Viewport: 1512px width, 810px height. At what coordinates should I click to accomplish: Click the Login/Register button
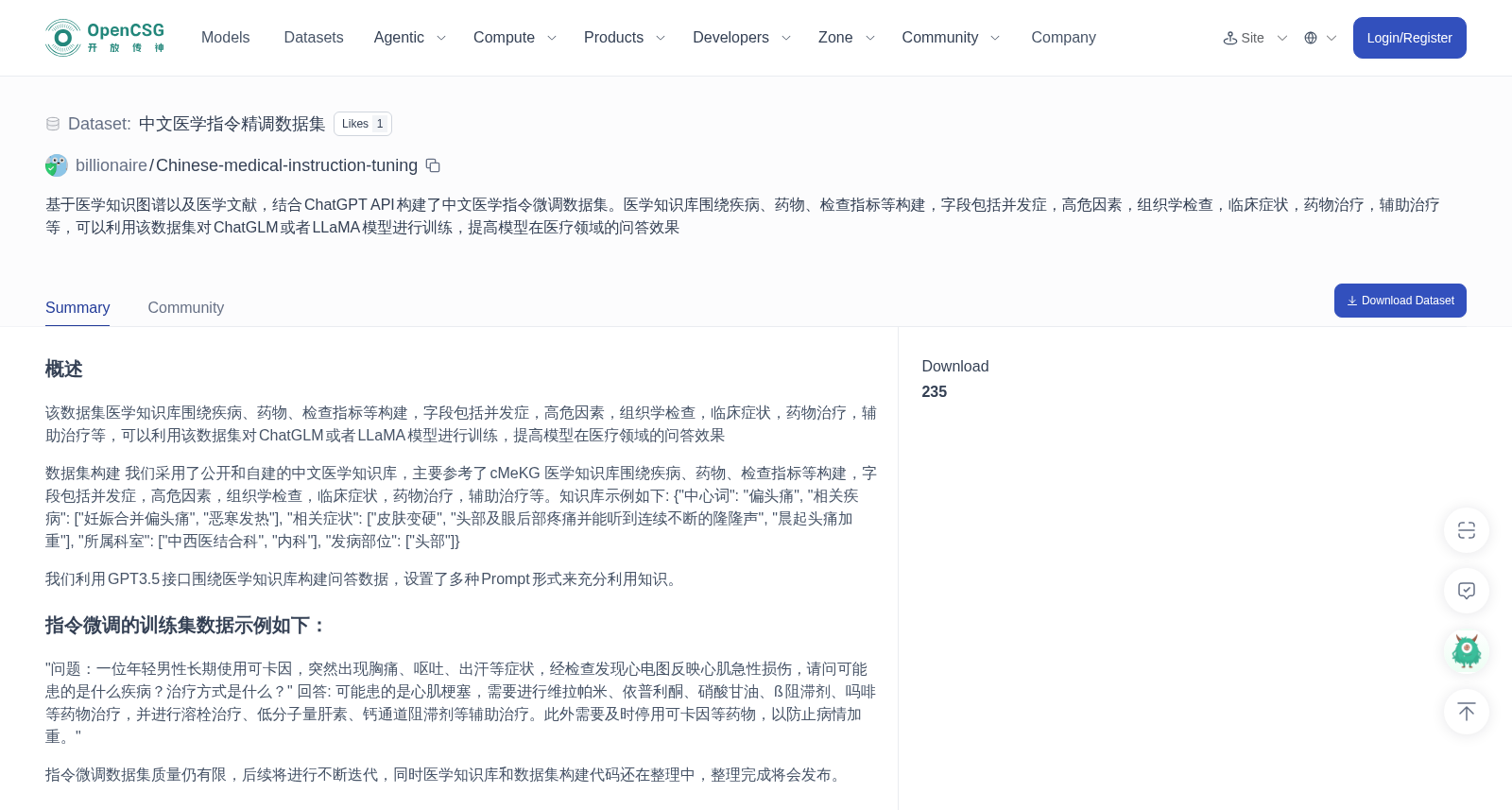point(1410,38)
